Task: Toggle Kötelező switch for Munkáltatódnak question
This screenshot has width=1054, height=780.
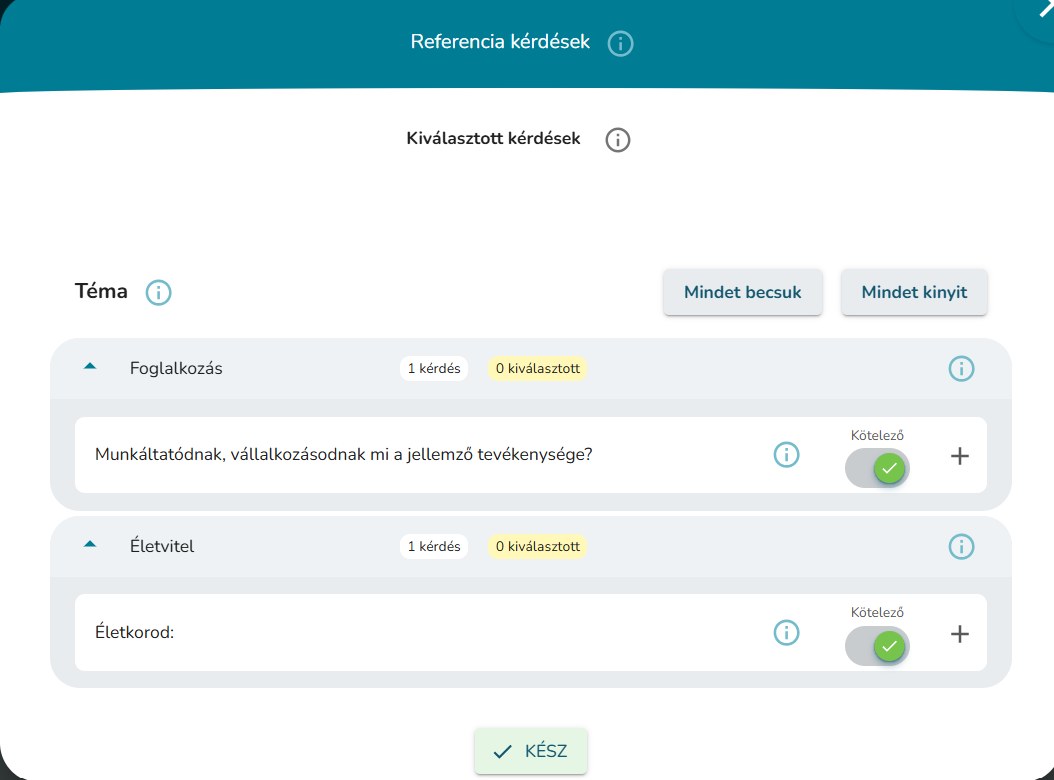Action: click(x=877, y=468)
